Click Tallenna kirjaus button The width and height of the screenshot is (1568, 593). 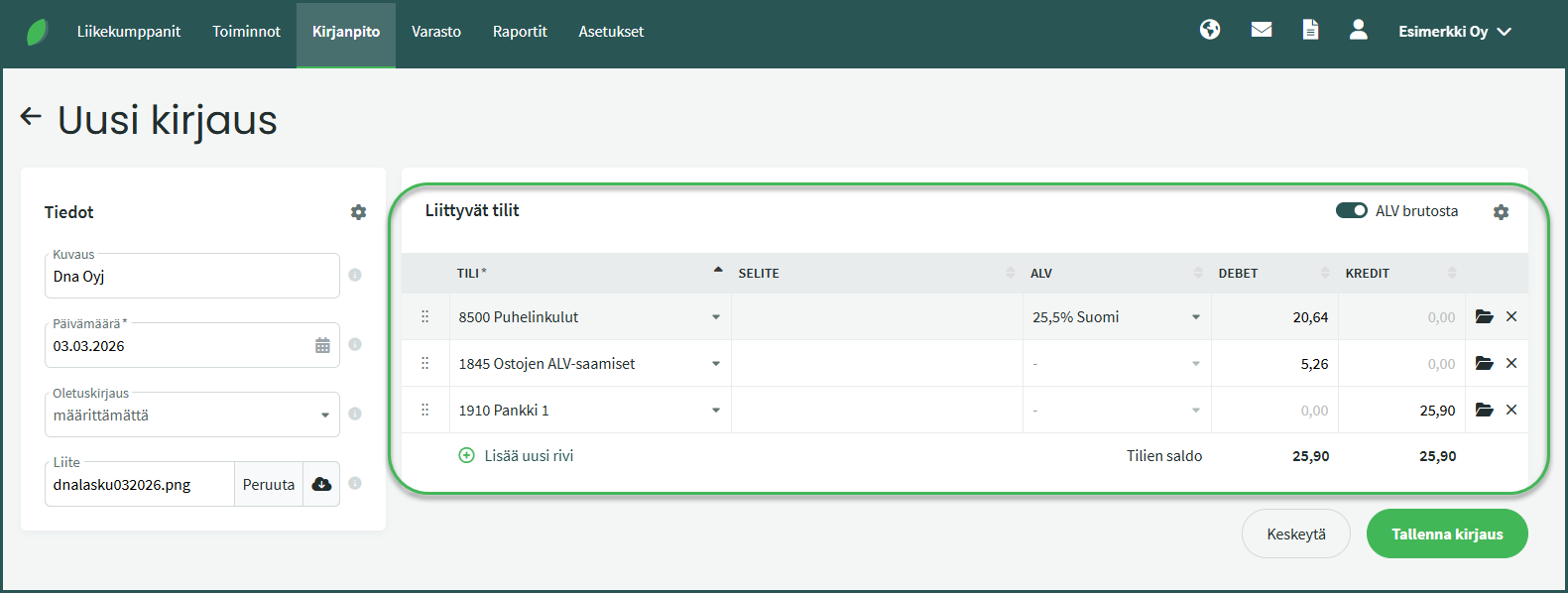point(1446,534)
